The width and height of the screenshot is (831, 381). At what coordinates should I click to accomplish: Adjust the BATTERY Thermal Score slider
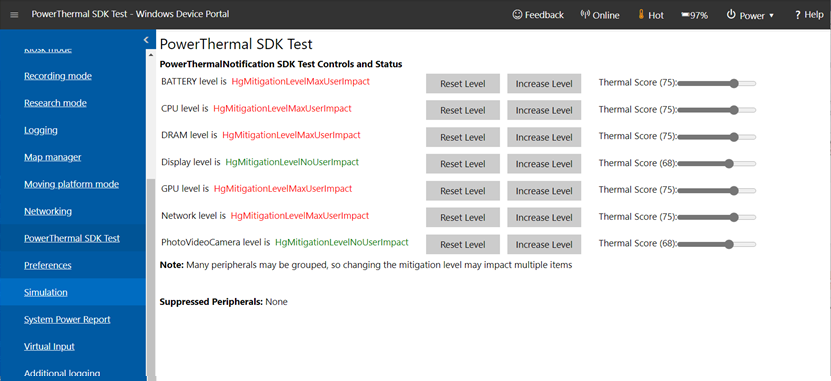717,83
